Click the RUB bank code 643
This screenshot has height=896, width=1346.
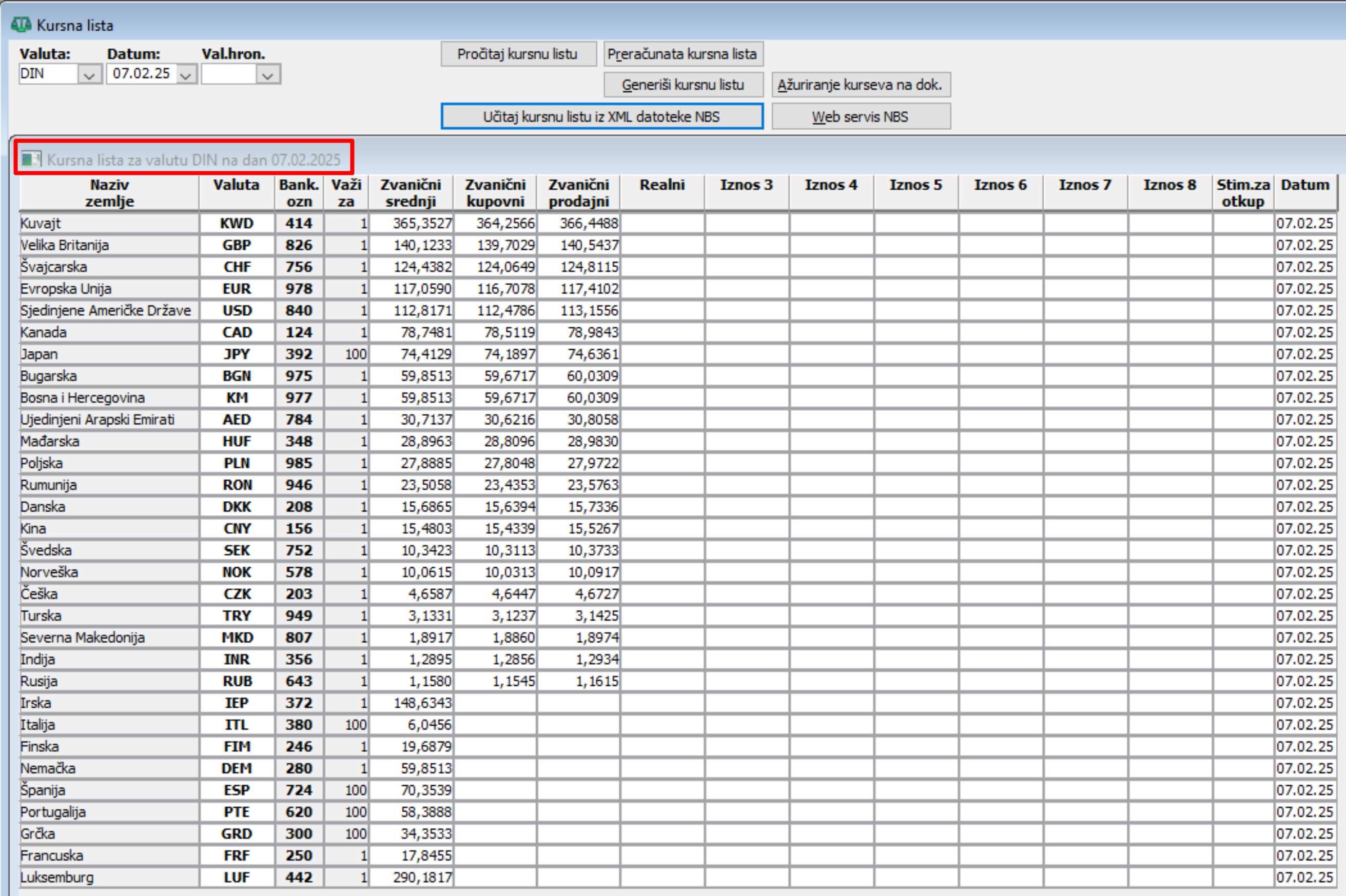click(299, 681)
